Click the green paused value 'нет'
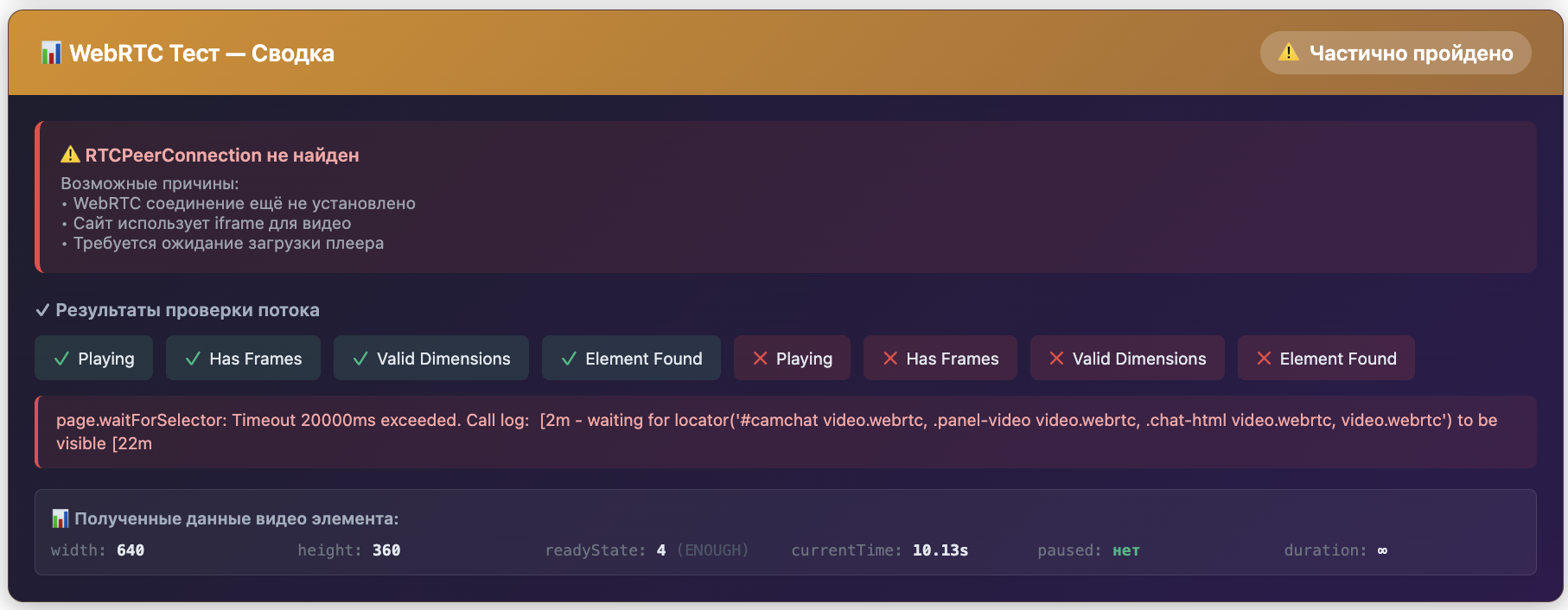Image resolution: width=1568 pixels, height=610 pixels. click(1125, 551)
